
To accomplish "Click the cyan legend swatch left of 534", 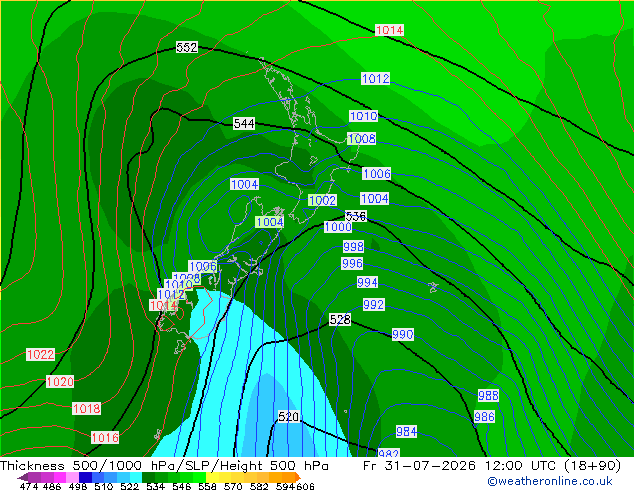I will pos(136,477).
